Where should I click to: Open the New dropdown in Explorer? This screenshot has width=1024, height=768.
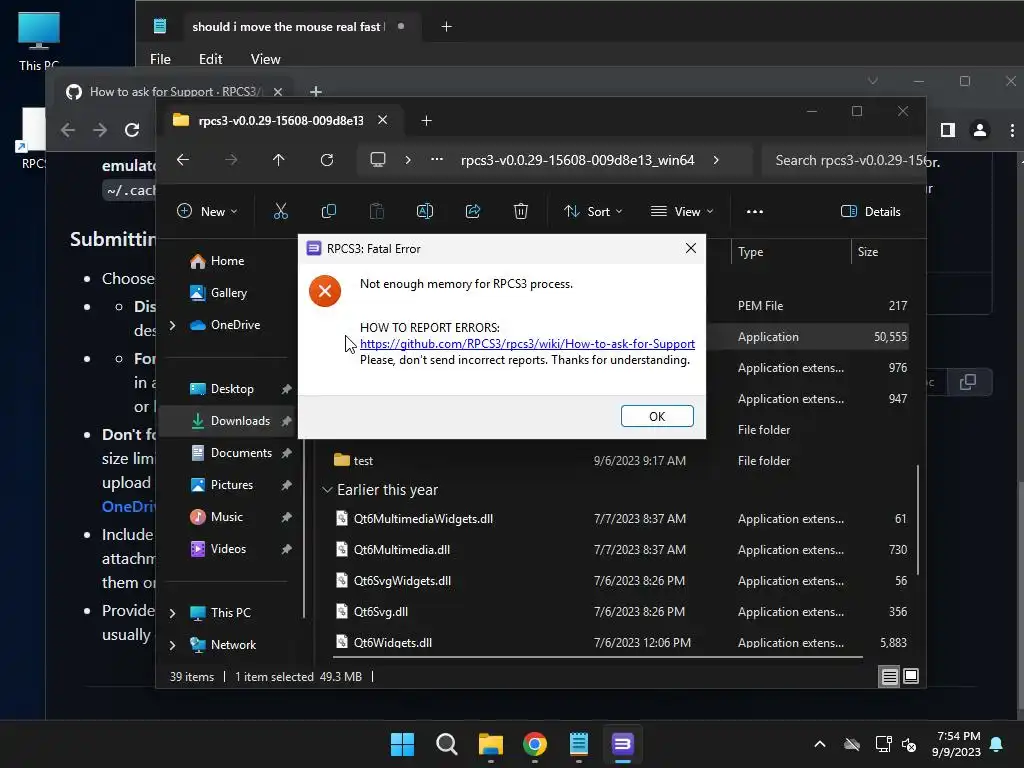tap(207, 211)
